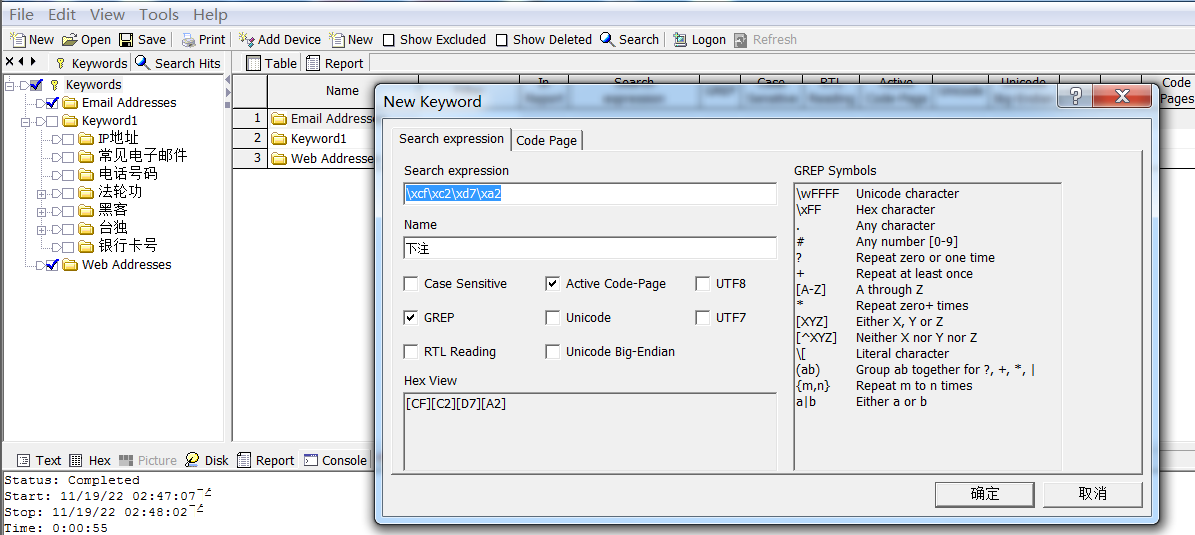The height and width of the screenshot is (535, 1195).
Task: Tick the UTF8 checkbox
Action: tap(703, 284)
